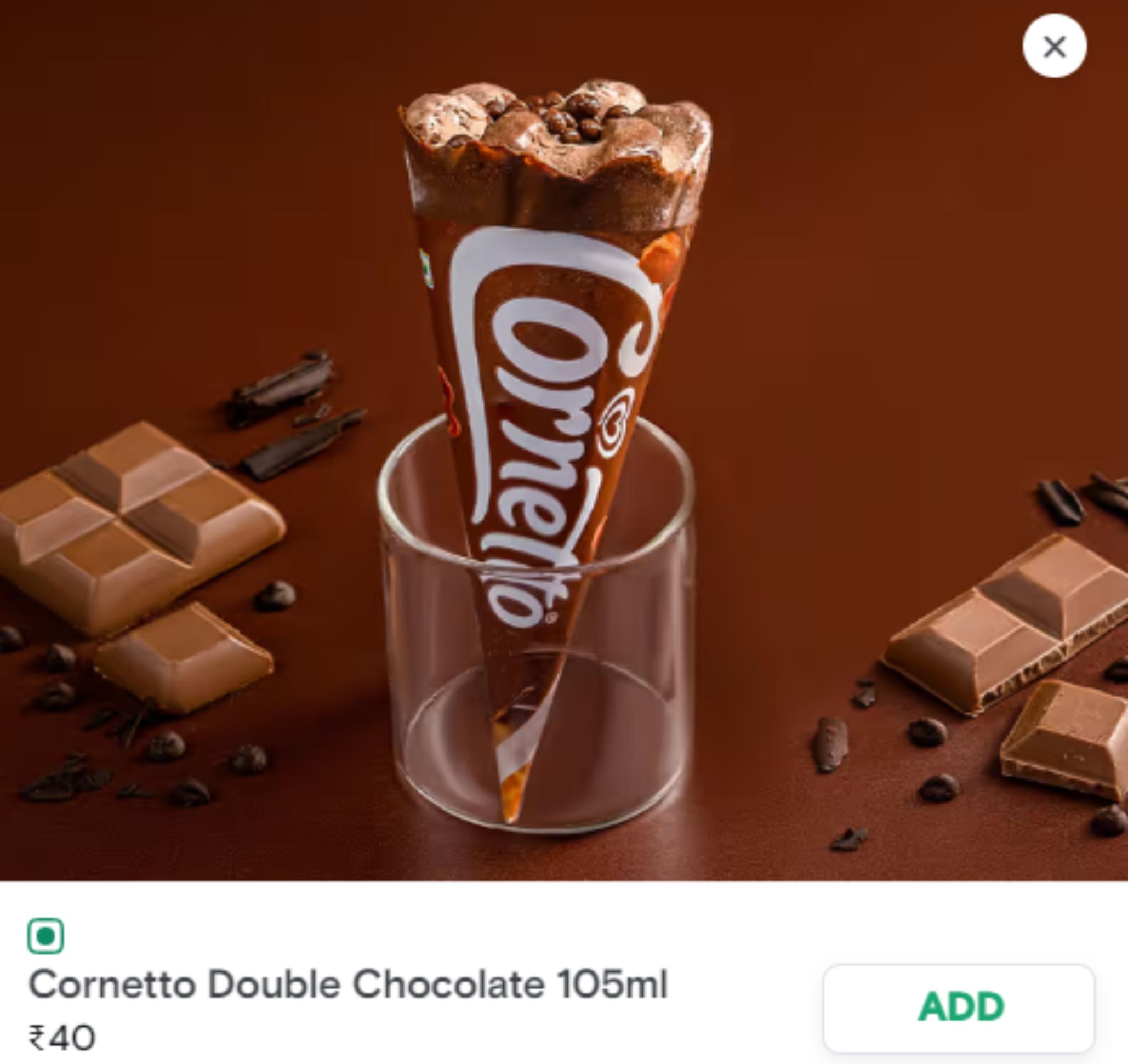
Task: Click the small veg mark on the wrapper
Action: pos(426,270)
